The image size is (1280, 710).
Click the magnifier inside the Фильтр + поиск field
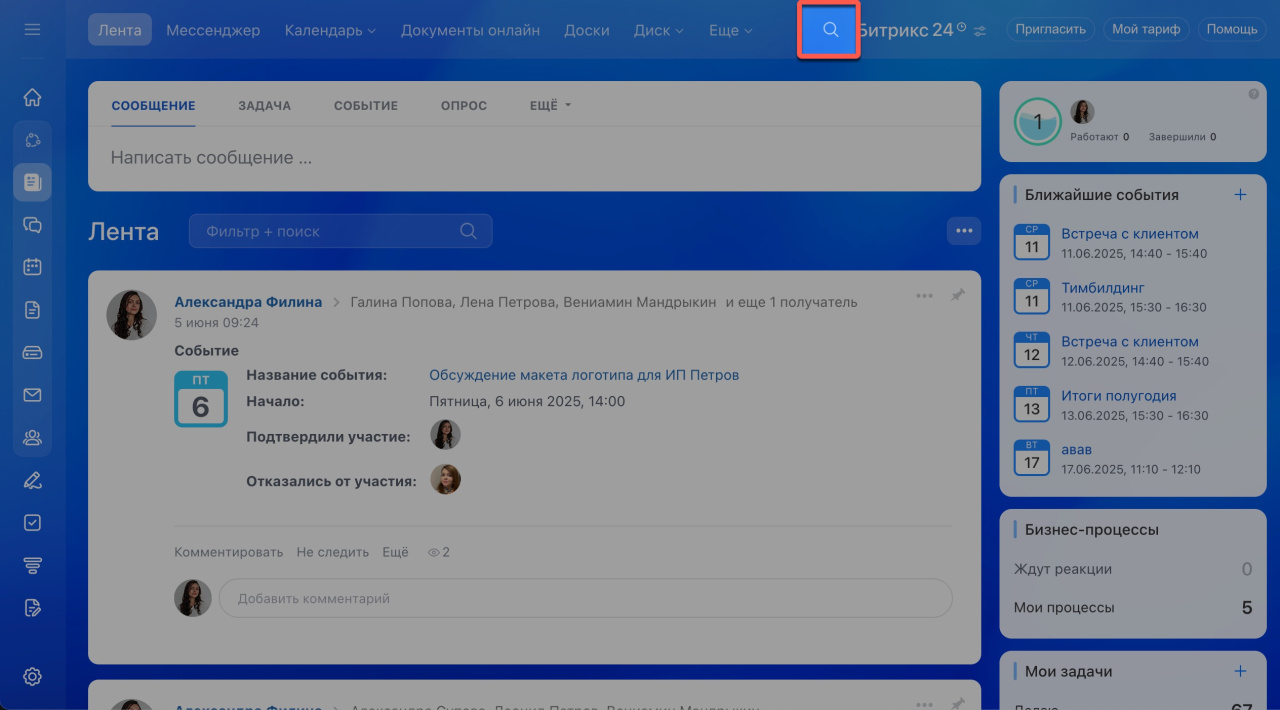[x=468, y=231]
